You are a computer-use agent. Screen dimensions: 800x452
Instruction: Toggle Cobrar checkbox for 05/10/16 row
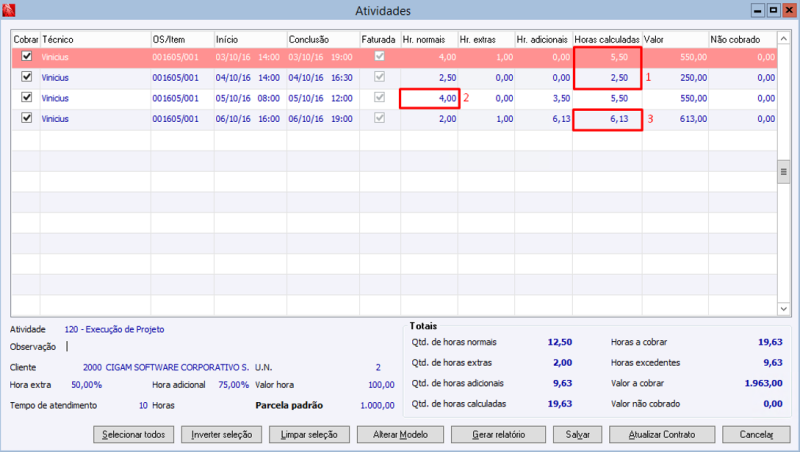(x=27, y=97)
